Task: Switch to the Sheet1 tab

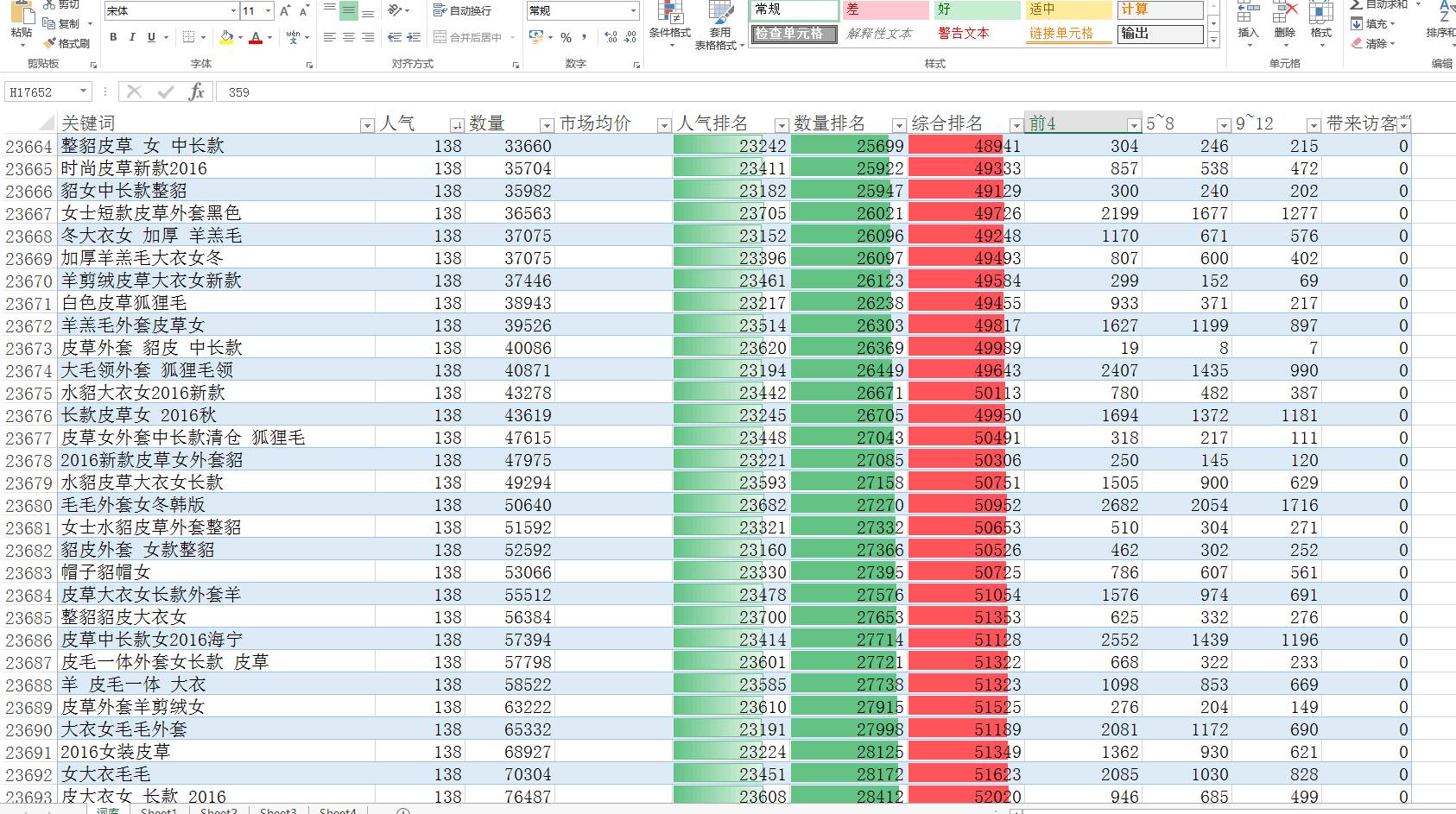Action: (159, 811)
